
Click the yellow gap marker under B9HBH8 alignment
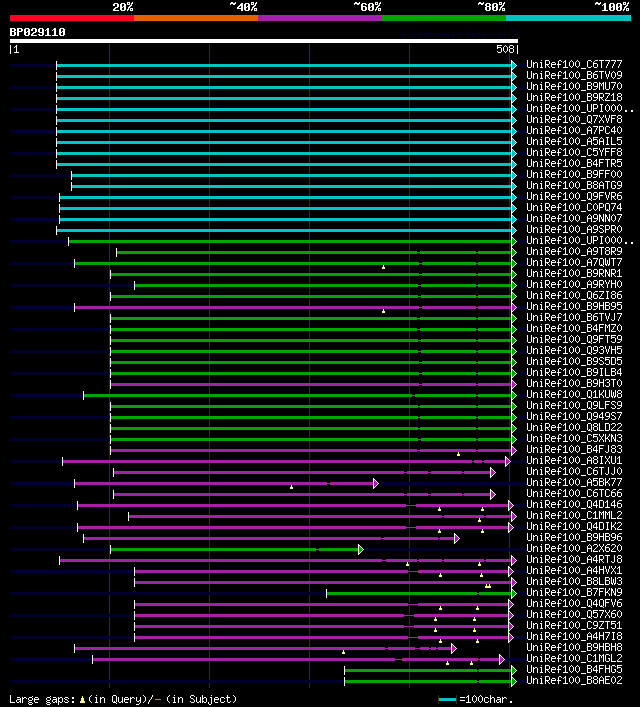click(343, 652)
